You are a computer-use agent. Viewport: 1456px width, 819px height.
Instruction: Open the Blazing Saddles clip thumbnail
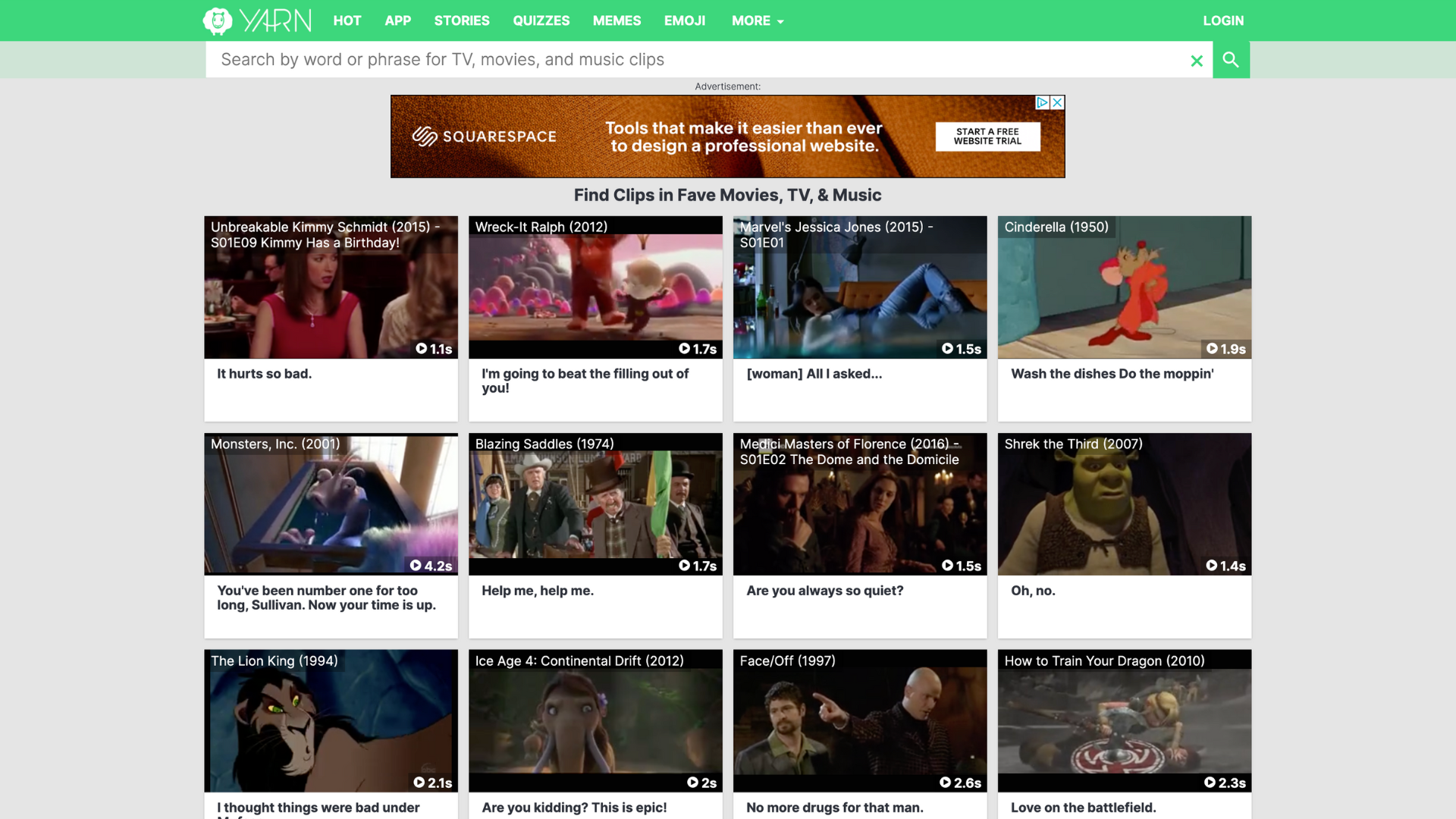point(595,504)
